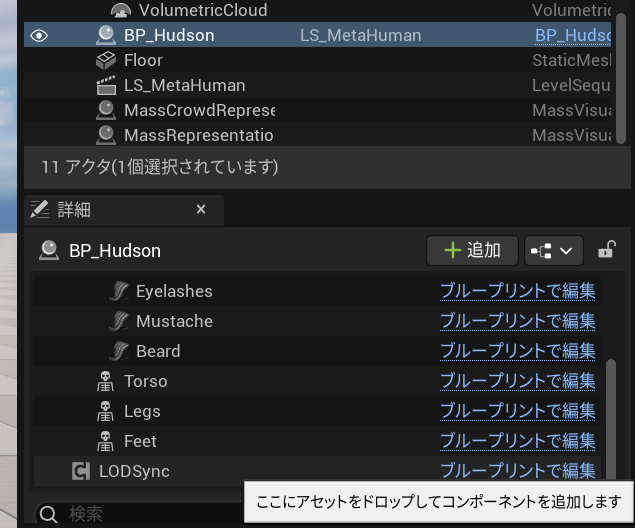635x528 pixels.
Task: Click the BP_Hudson type link in the outliner
Action: [x=572, y=36]
